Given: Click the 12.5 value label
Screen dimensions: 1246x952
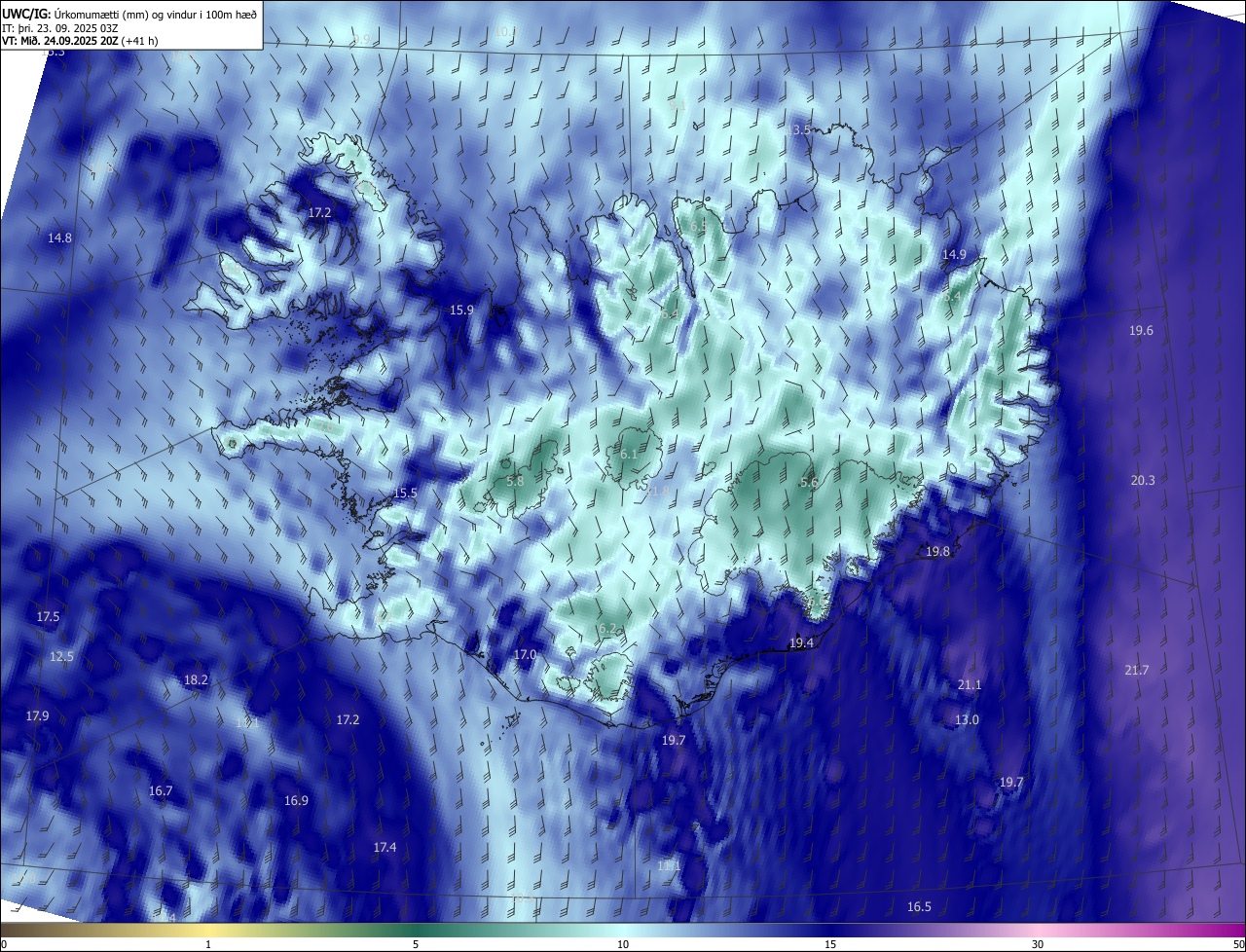Looking at the screenshot, I should [61, 657].
